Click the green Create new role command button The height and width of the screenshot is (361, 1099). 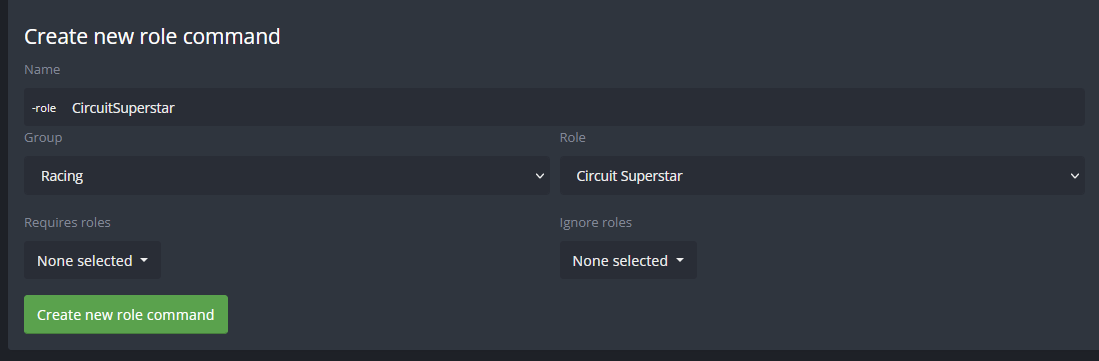[x=125, y=315]
